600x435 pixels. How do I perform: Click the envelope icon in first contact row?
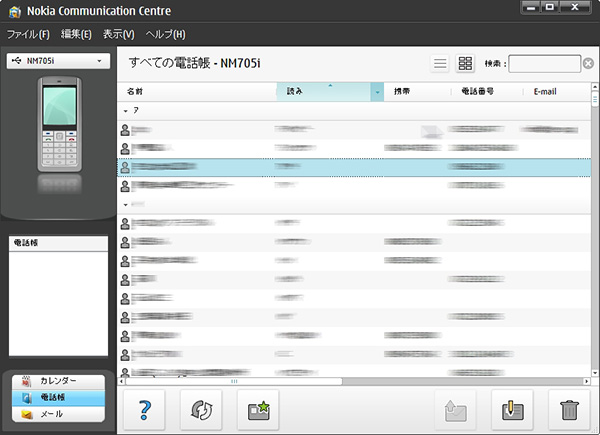(431, 131)
